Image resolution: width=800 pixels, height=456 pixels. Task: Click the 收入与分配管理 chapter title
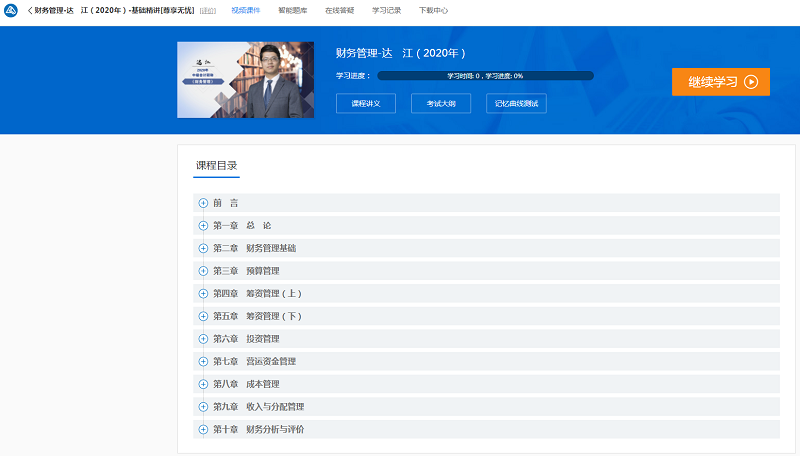tap(275, 407)
